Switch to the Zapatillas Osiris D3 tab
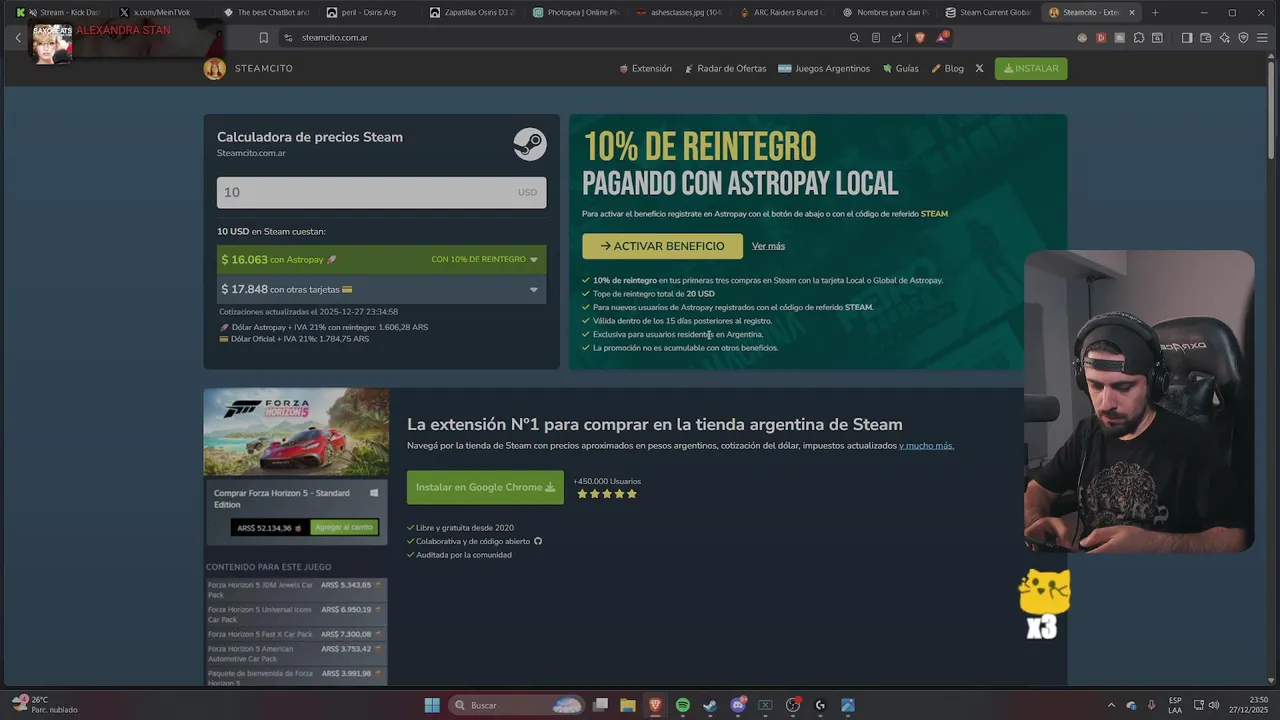Image resolution: width=1280 pixels, height=720 pixels. coord(473,12)
